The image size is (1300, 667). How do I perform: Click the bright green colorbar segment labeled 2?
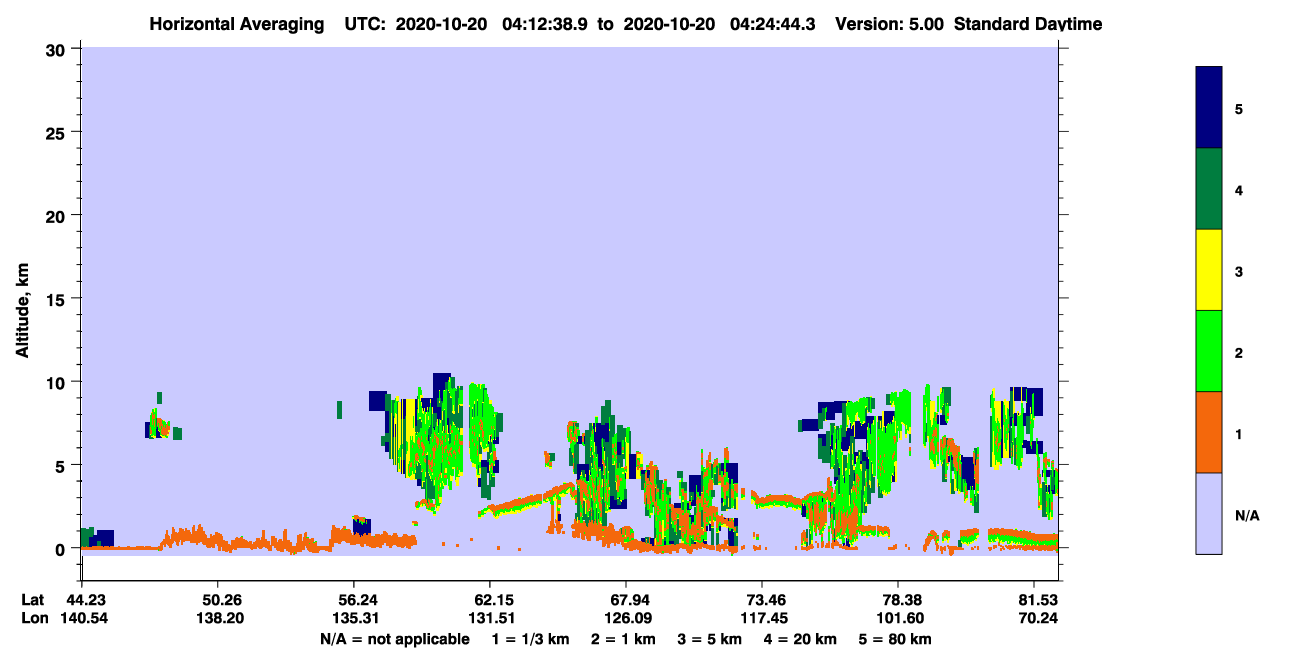tap(1209, 351)
